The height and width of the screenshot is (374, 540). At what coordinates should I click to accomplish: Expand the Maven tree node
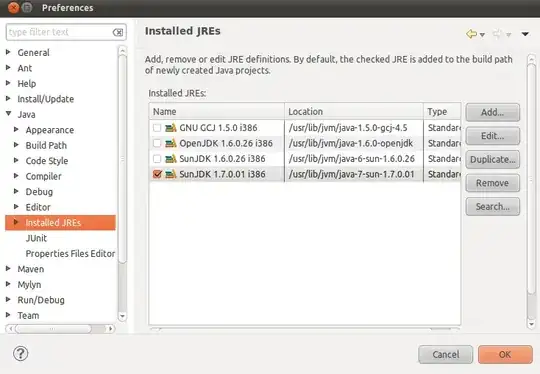(8, 269)
